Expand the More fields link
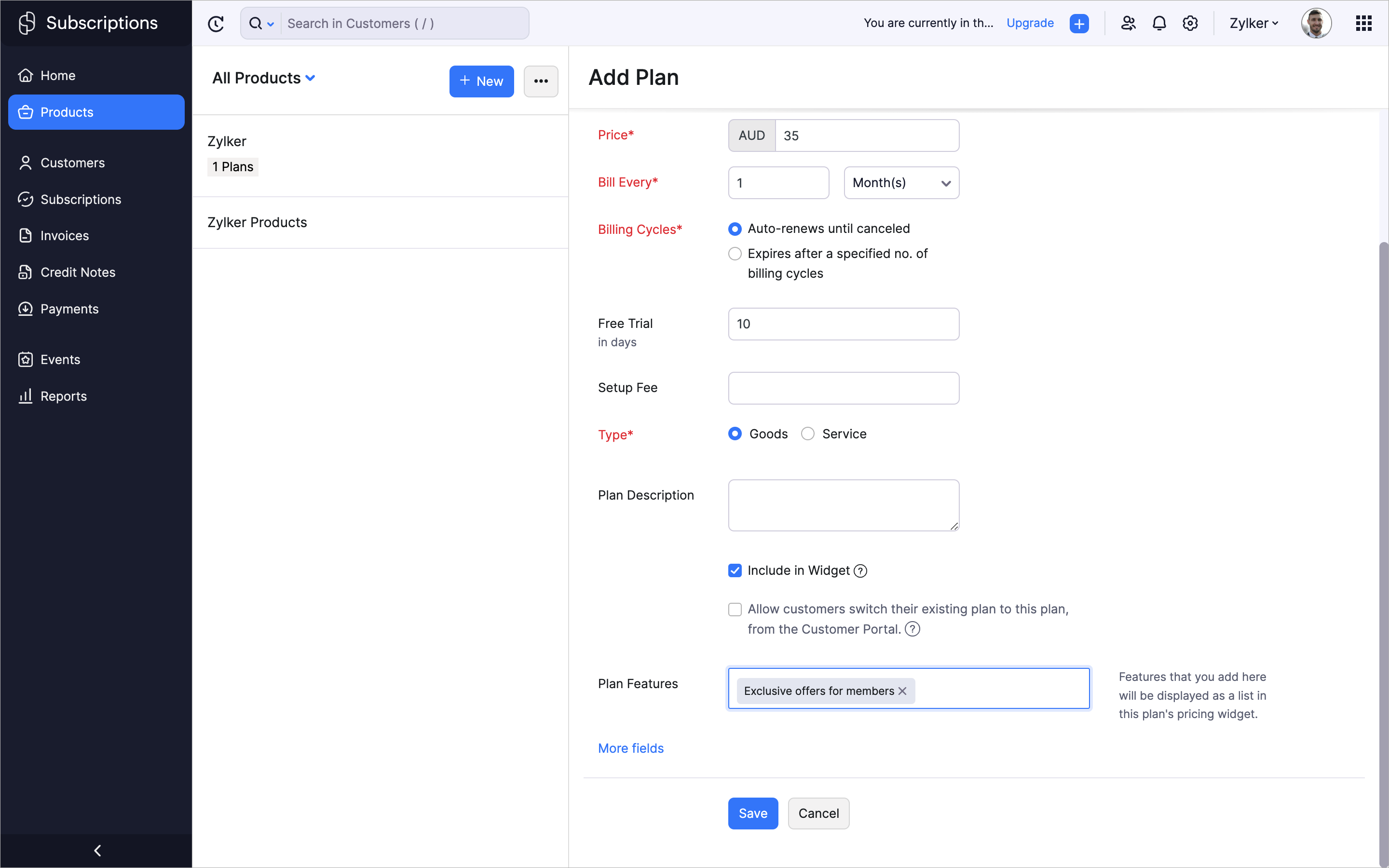This screenshot has width=1389, height=868. point(630,748)
